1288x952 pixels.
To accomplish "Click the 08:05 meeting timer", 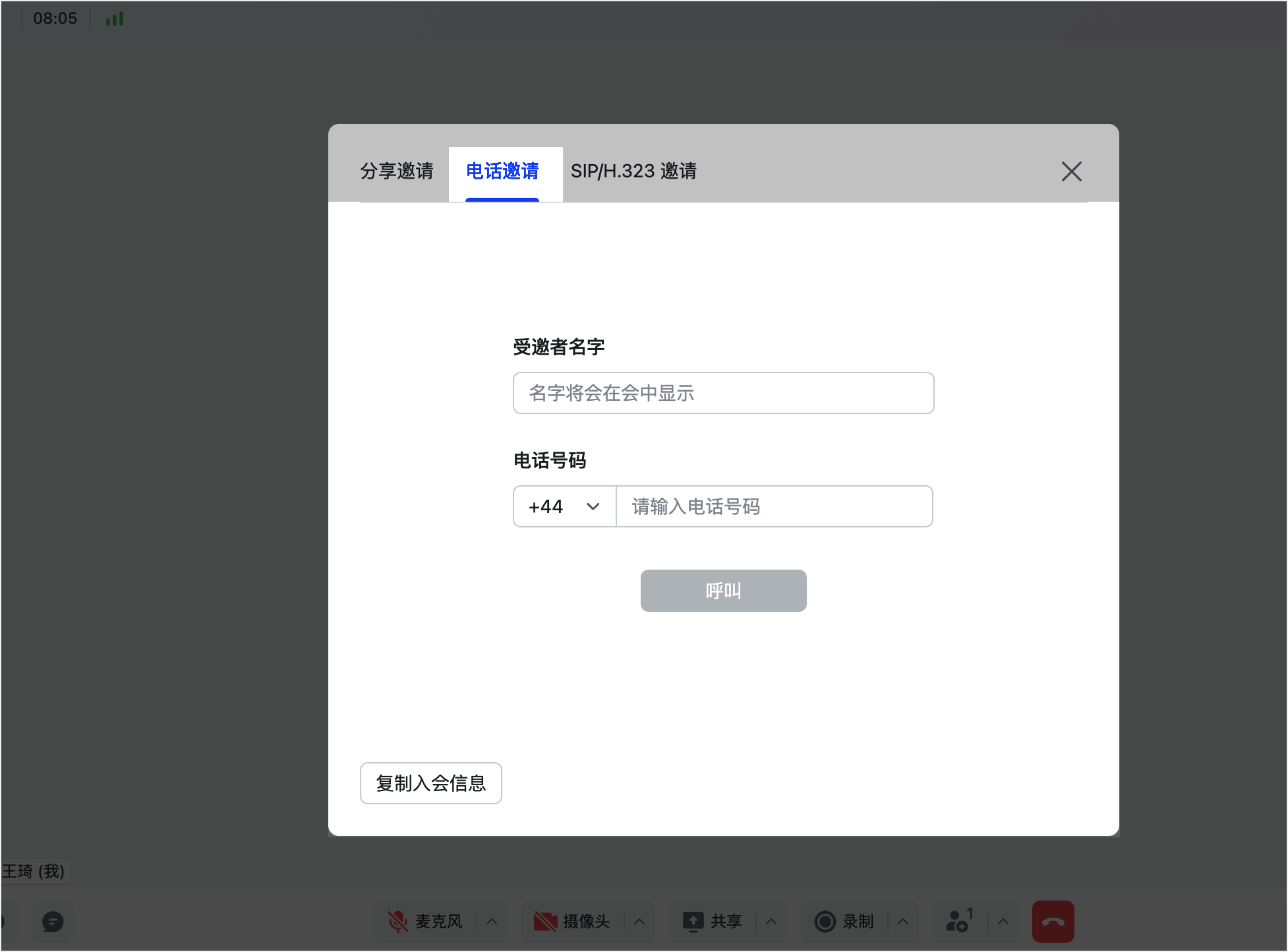I will coord(55,18).
